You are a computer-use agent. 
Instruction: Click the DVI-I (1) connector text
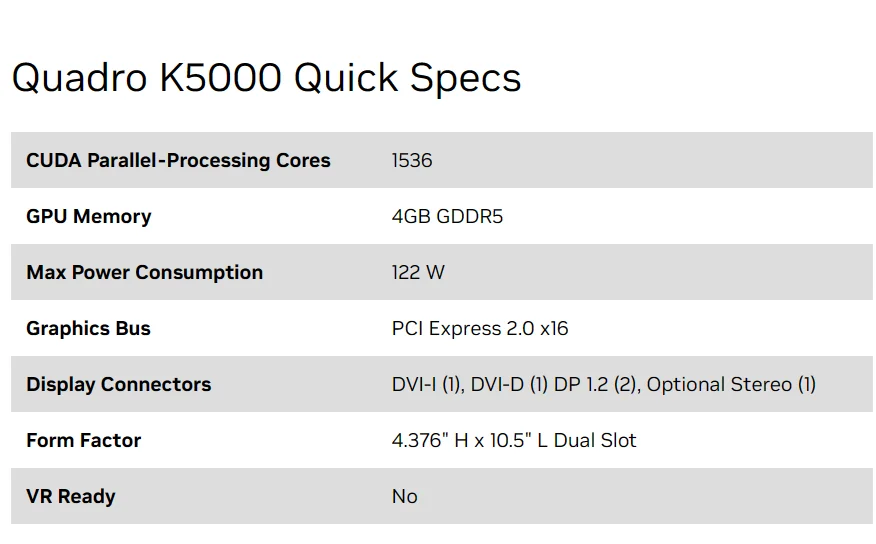coord(428,384)
